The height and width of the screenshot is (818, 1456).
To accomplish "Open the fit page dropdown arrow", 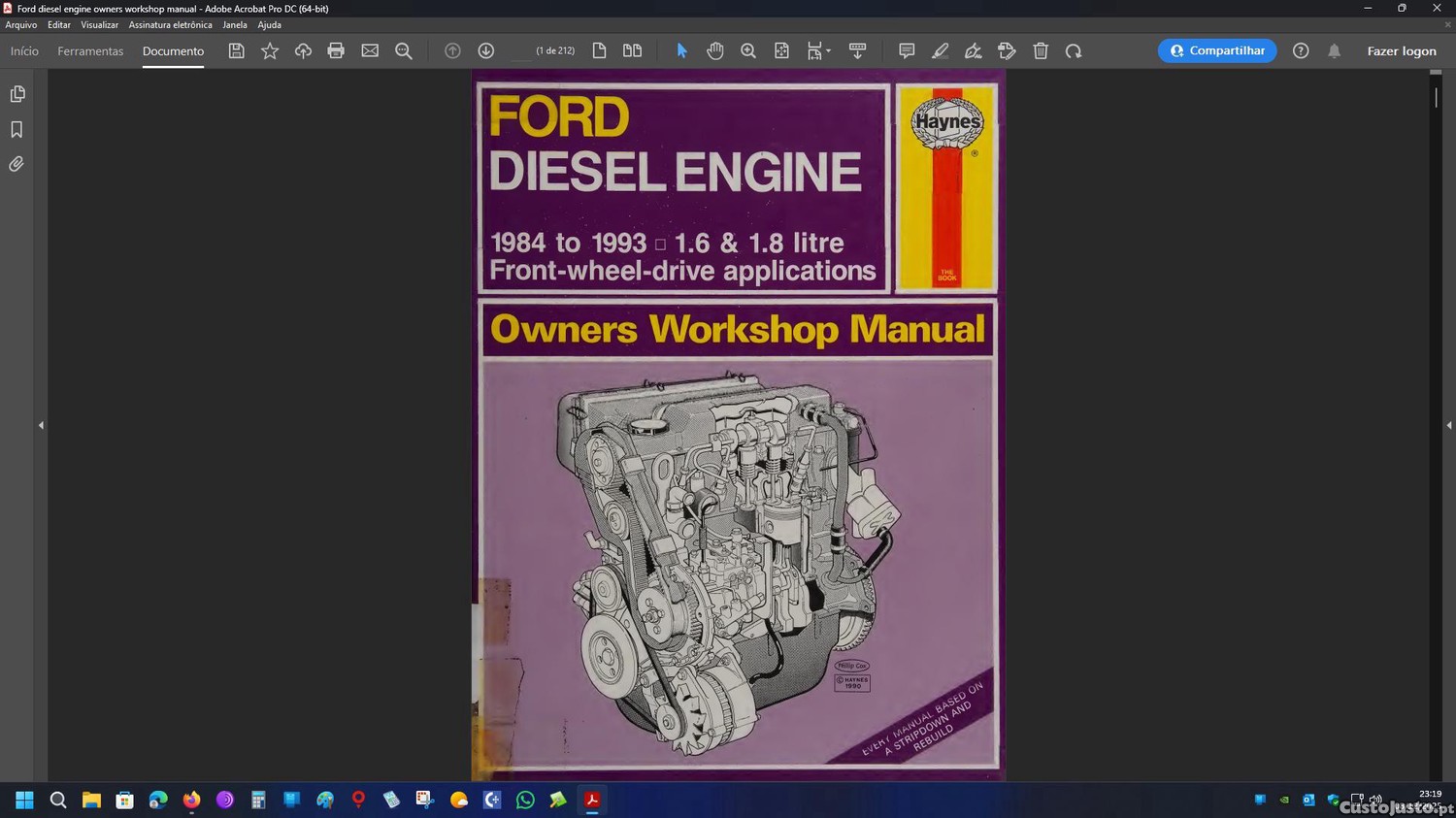I will (828, 51).
